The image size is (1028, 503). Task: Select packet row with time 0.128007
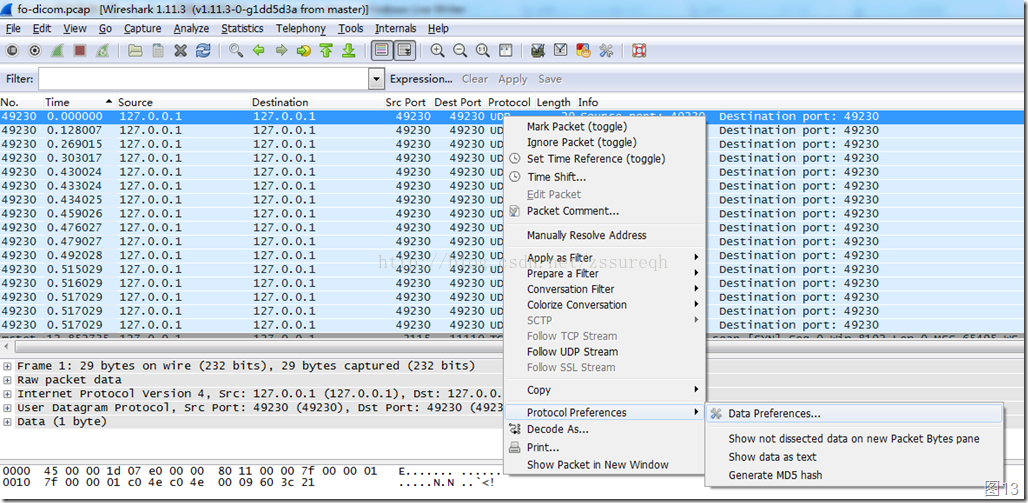[x=252, y=131]
